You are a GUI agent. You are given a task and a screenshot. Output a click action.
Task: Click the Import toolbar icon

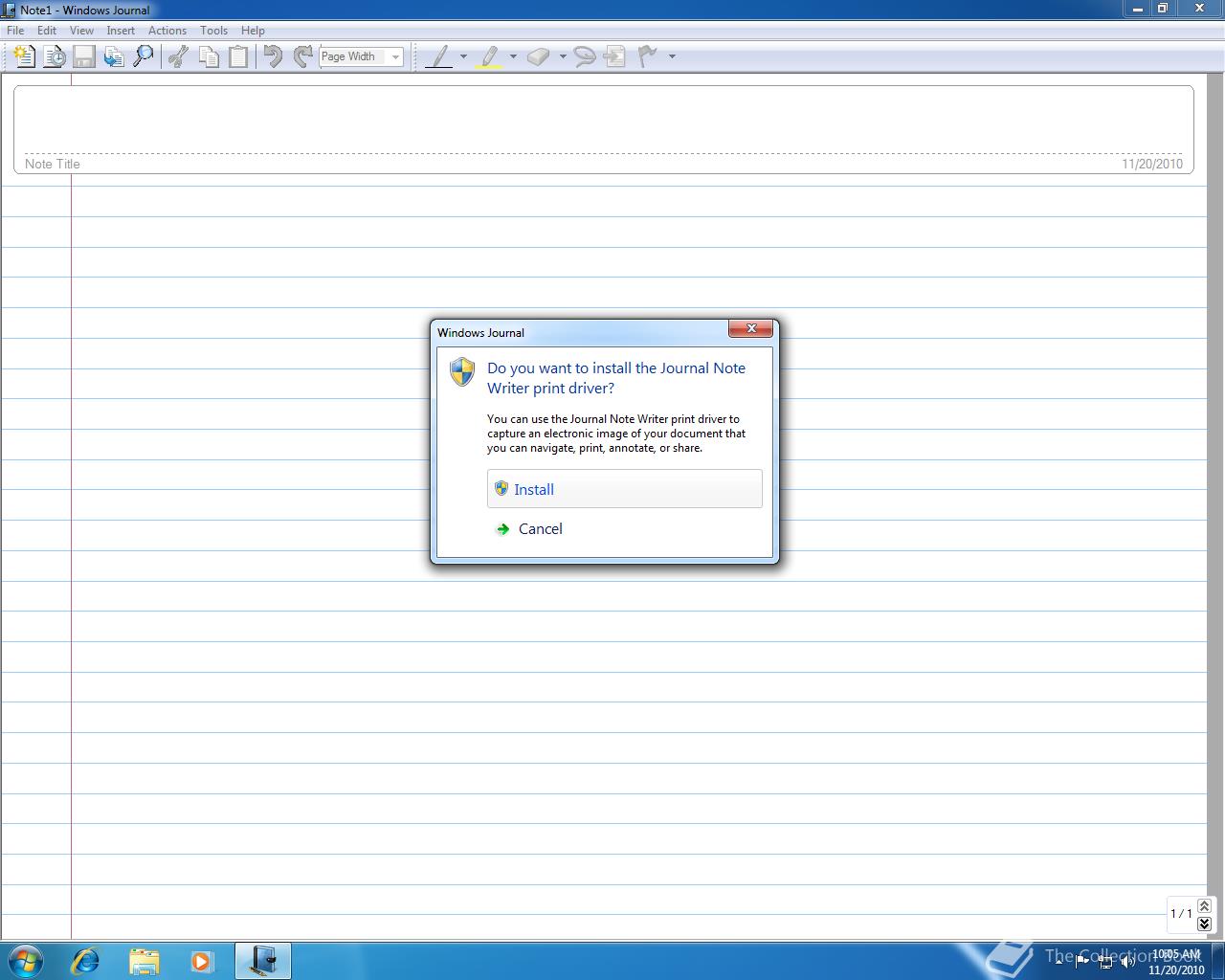point(114,56)
